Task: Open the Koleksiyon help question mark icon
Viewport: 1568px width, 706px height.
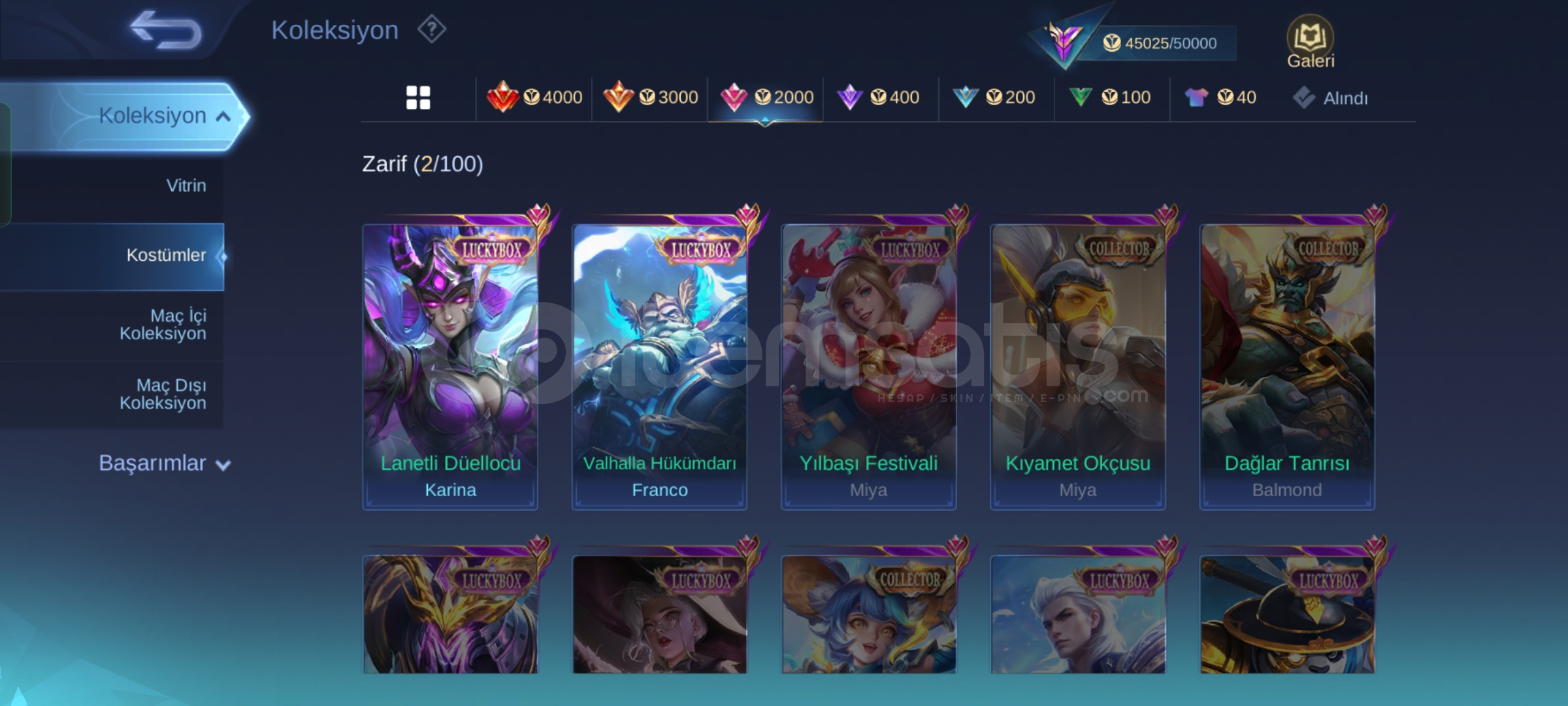Action: point(431,29)
